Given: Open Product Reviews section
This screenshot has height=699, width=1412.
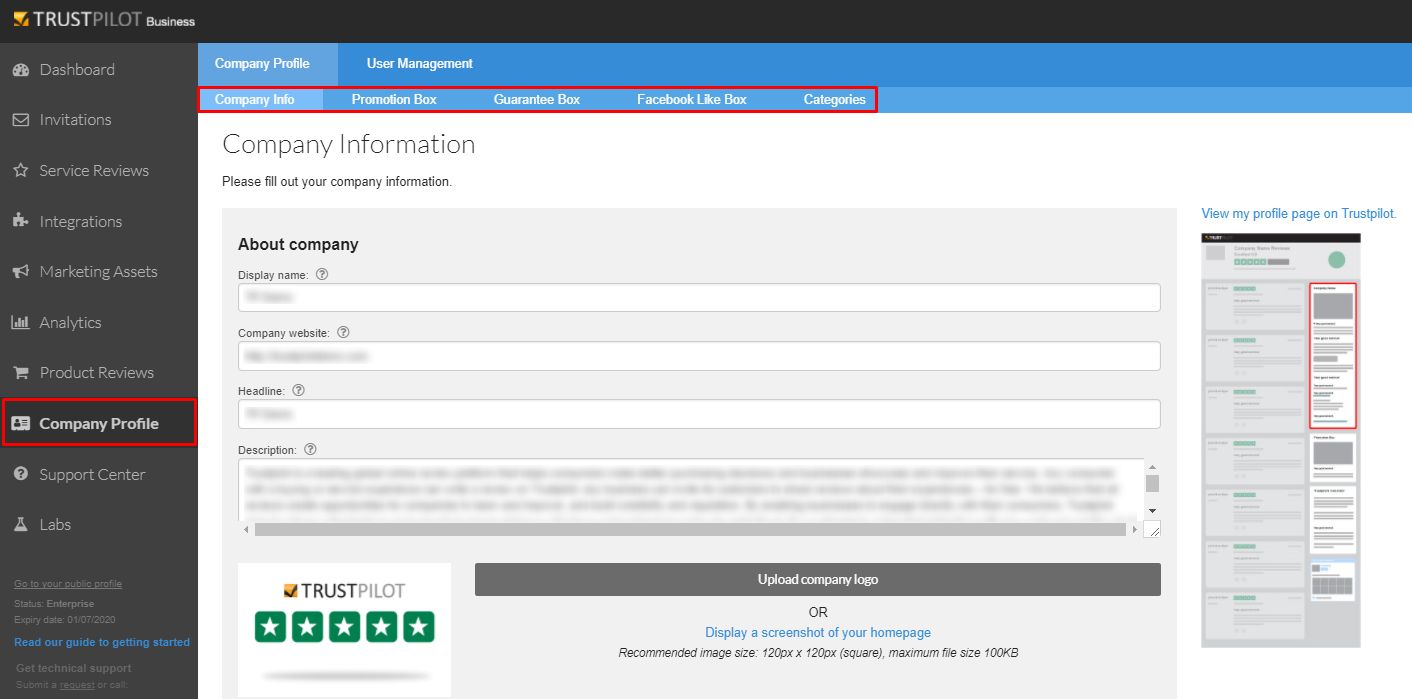Looking at the screenshot, I should [x=97, y=373].
